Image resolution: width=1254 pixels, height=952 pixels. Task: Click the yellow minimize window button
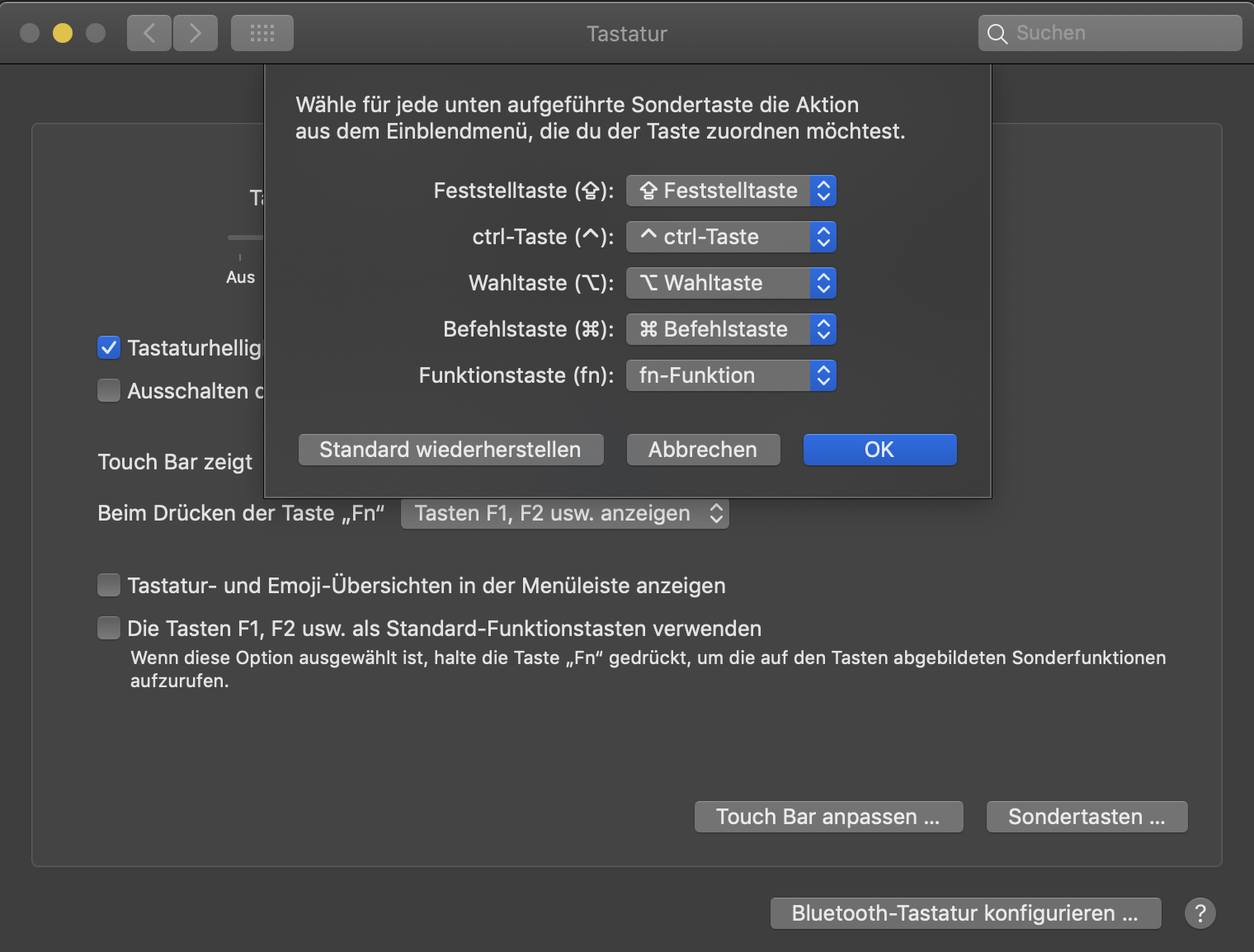coord(63,33)
